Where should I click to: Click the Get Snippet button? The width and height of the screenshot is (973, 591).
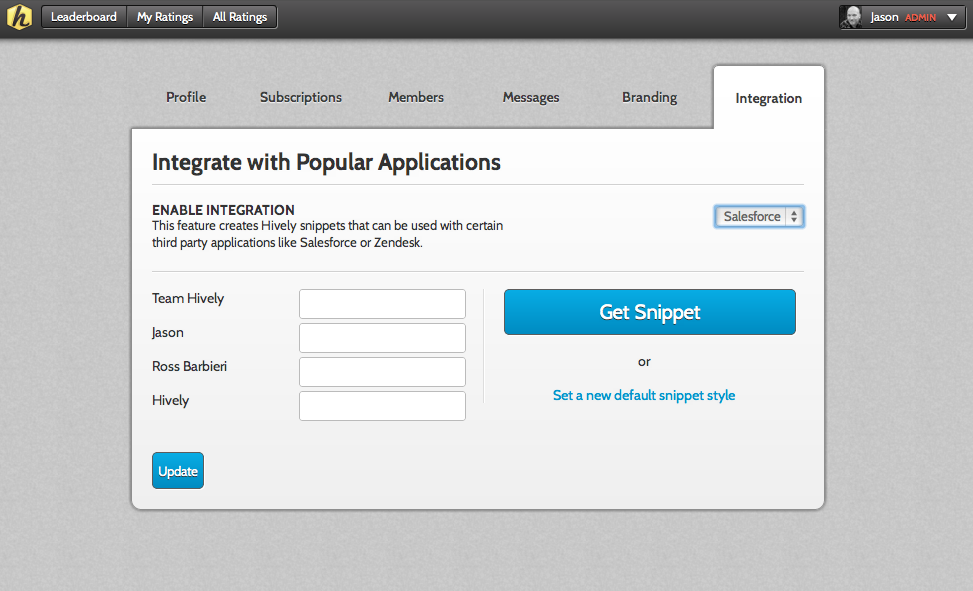pos(650,312)
